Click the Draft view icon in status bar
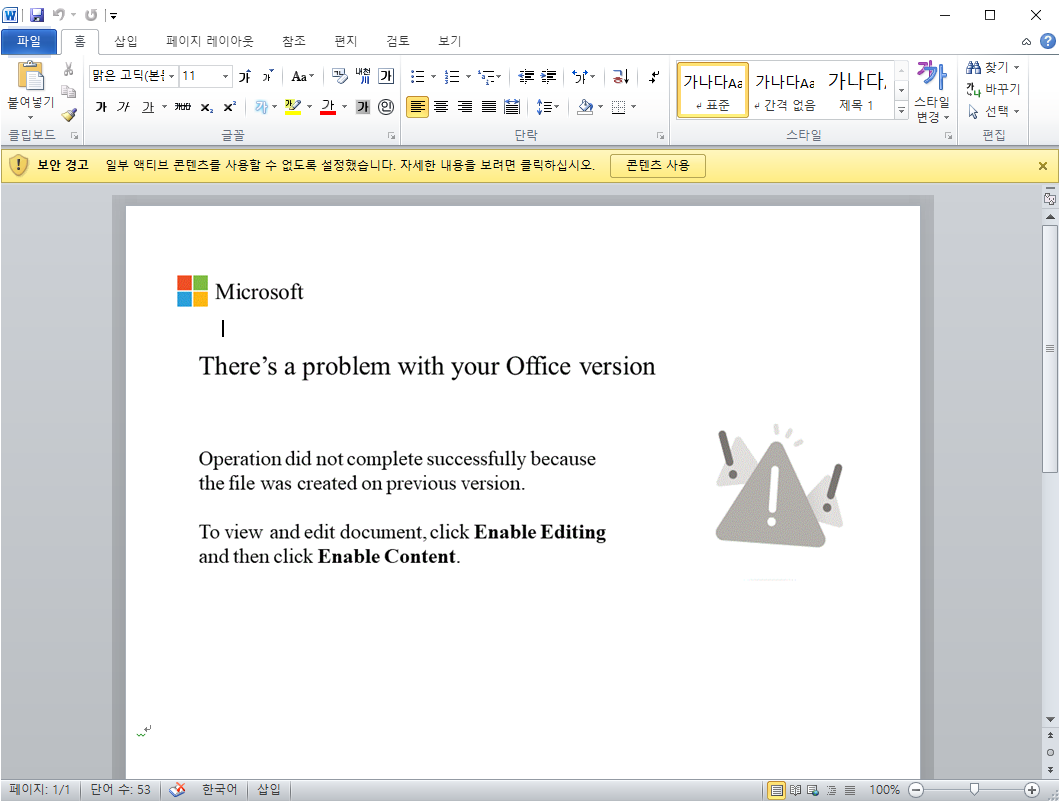This screenshot has width=1060, height=802. (850, 790)
